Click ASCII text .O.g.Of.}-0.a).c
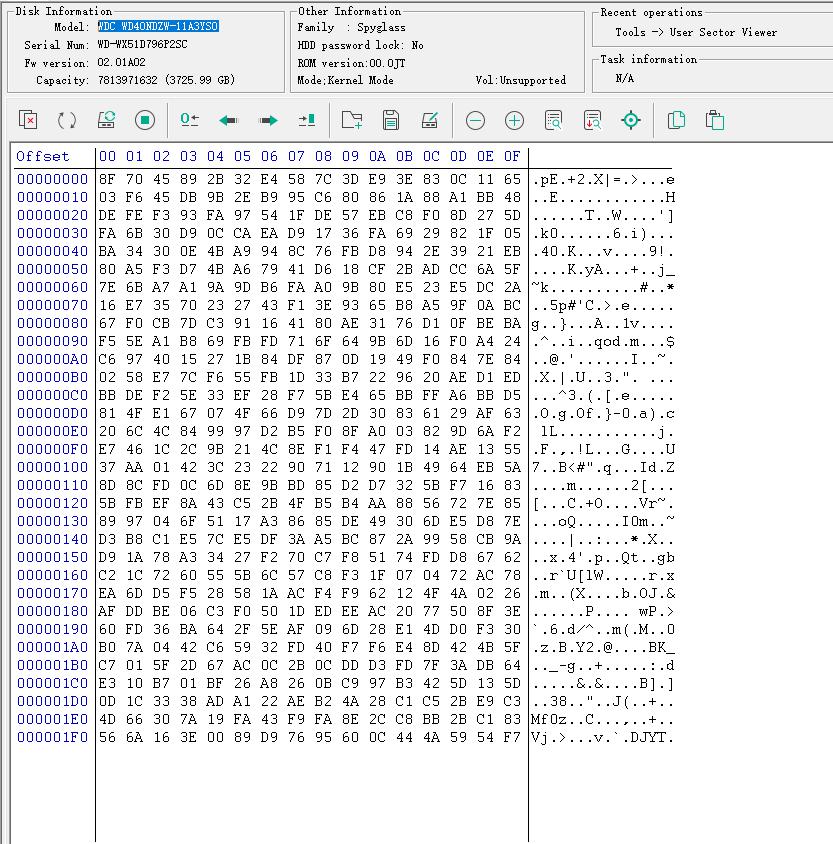This screenshot has width=833, height=844. [603, 413]
